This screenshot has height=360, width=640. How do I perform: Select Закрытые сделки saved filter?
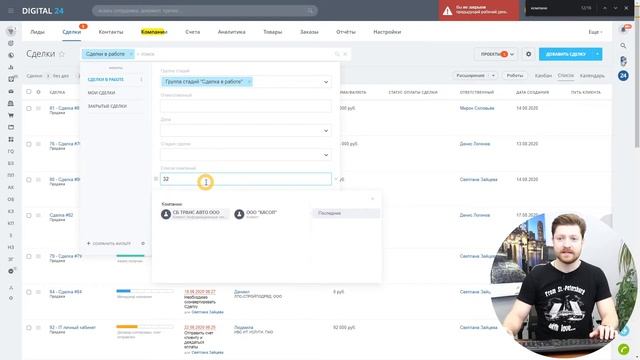click(x=107, y=106)
